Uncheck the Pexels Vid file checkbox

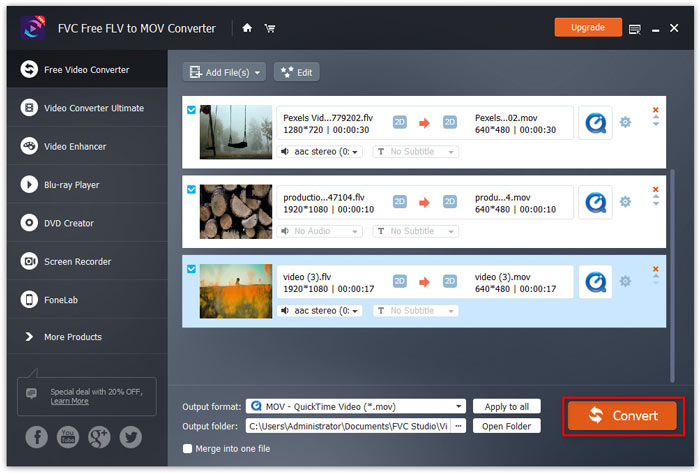tap(192, 110)
